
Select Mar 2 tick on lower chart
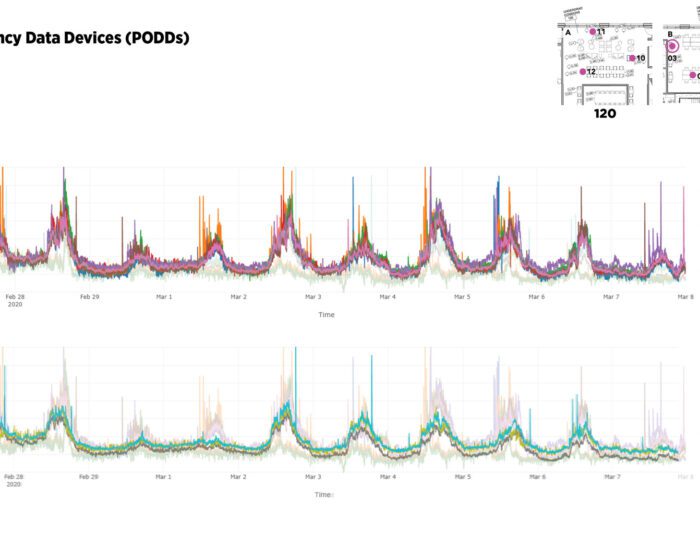coord(238,477)
